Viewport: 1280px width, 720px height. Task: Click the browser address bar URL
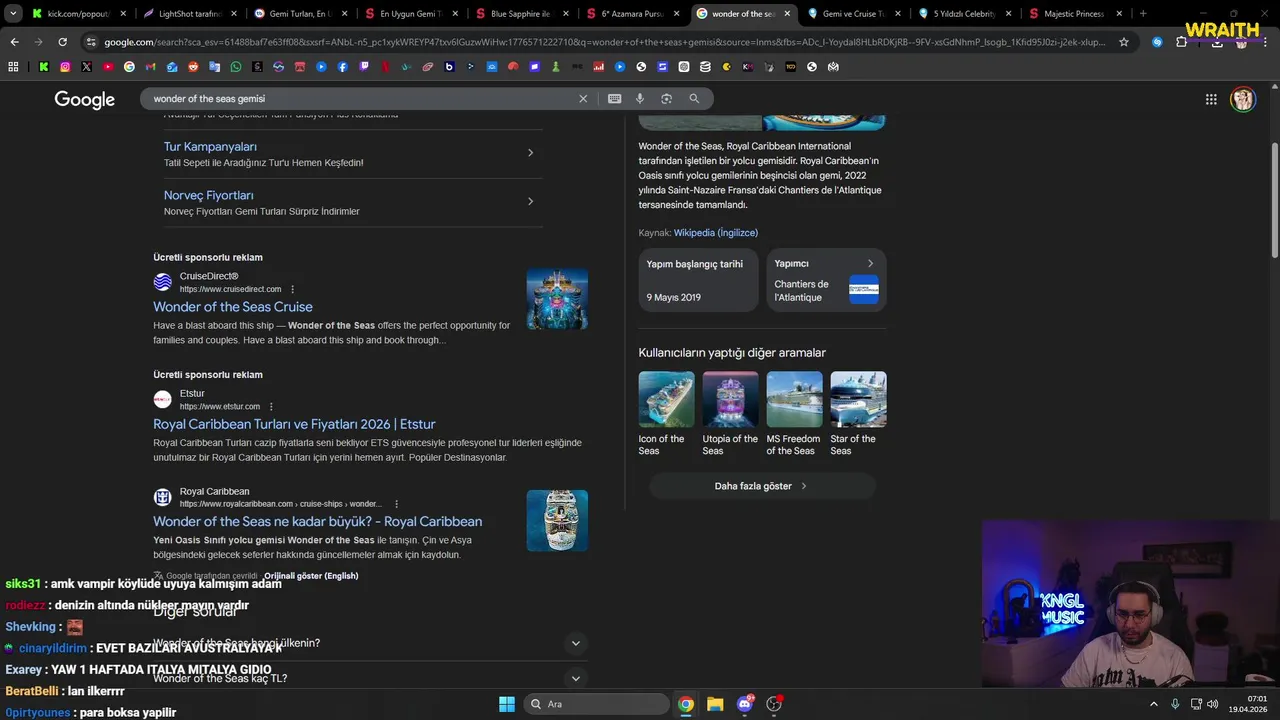tap(605, 42)
